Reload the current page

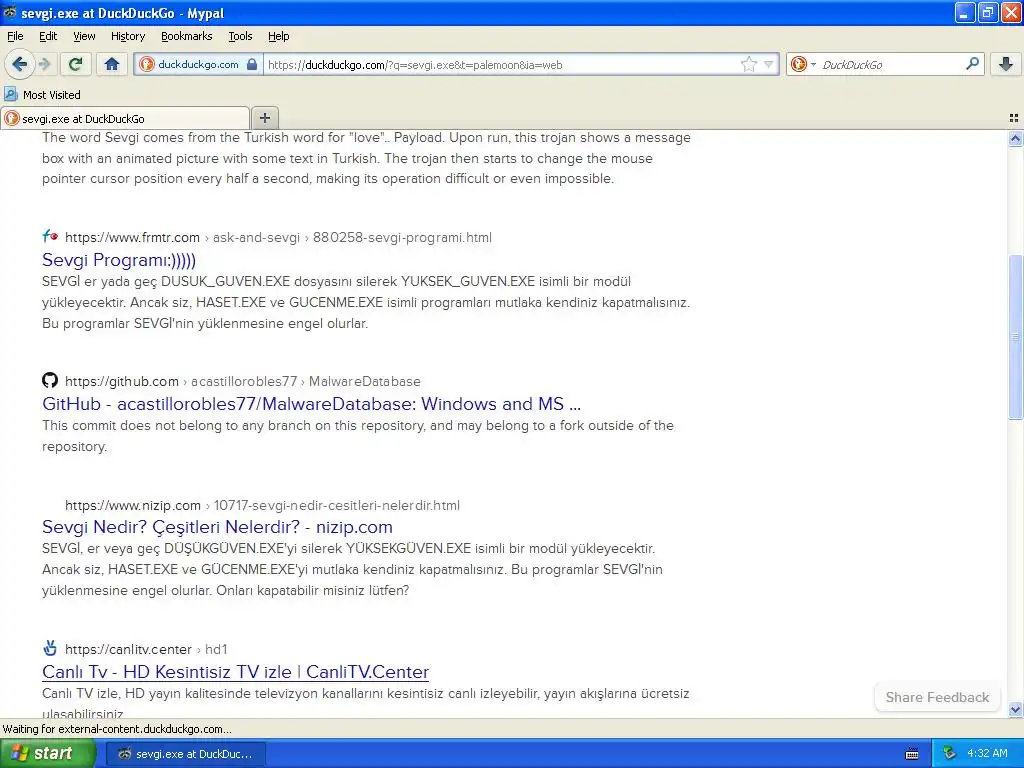(x=76, y=64)
